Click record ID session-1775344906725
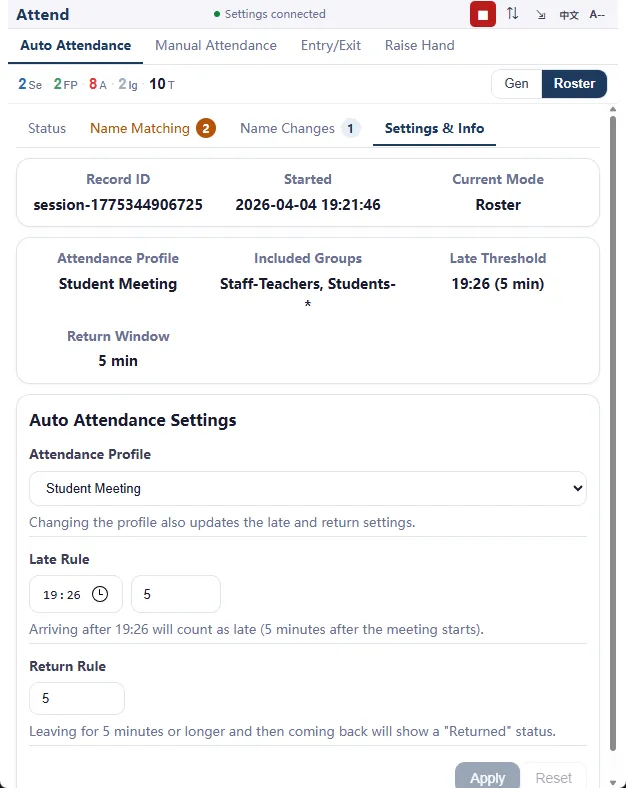This screenshot has height=788, width=626. tap(118, 205)
